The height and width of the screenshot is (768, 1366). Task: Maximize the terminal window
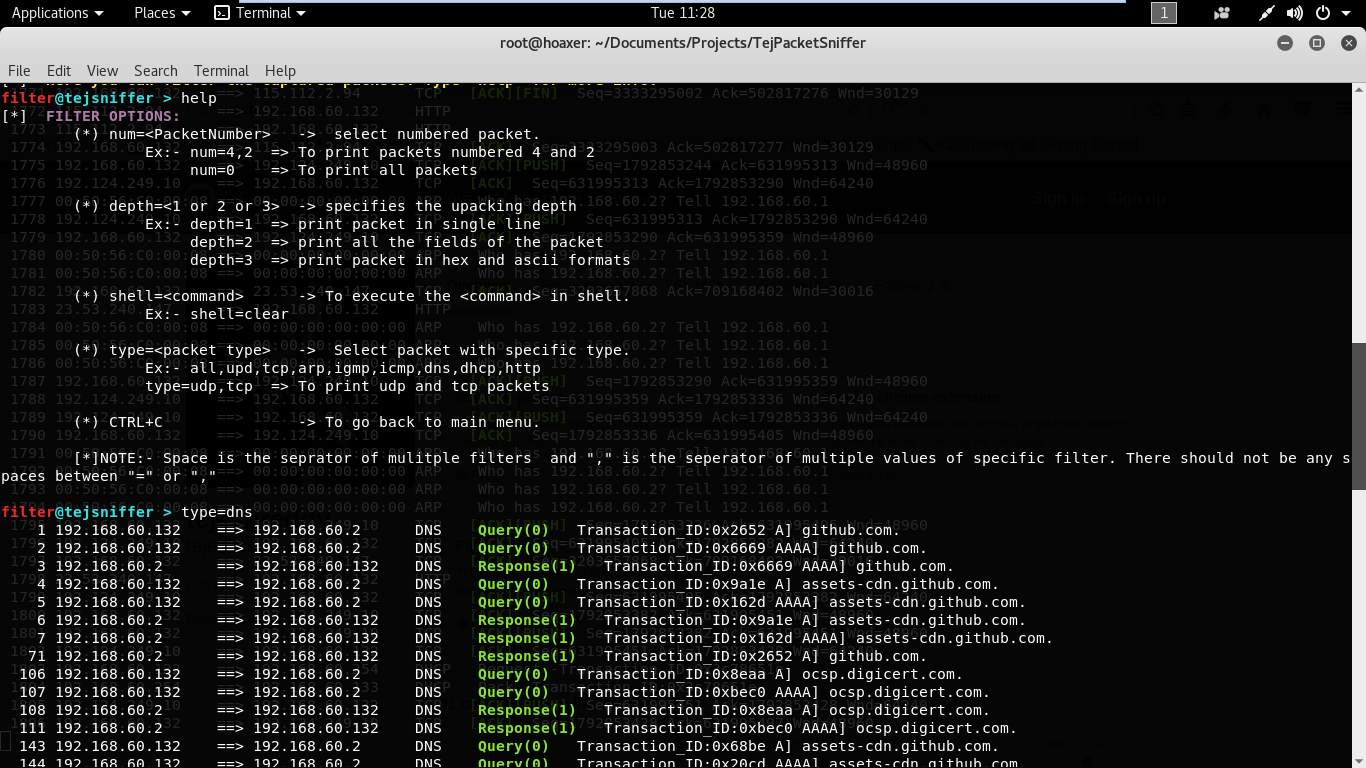[1317, 43]
